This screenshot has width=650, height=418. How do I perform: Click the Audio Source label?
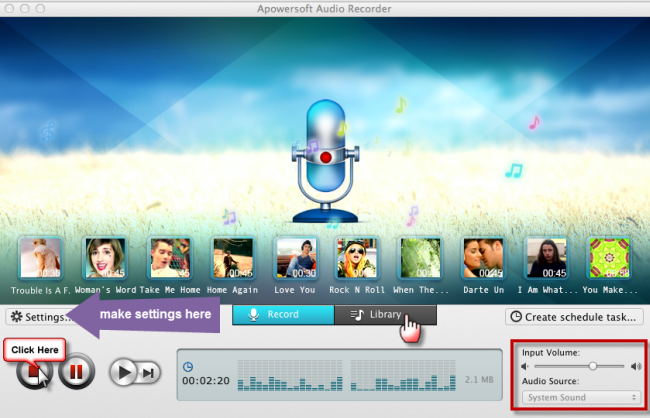coord(551,381)
